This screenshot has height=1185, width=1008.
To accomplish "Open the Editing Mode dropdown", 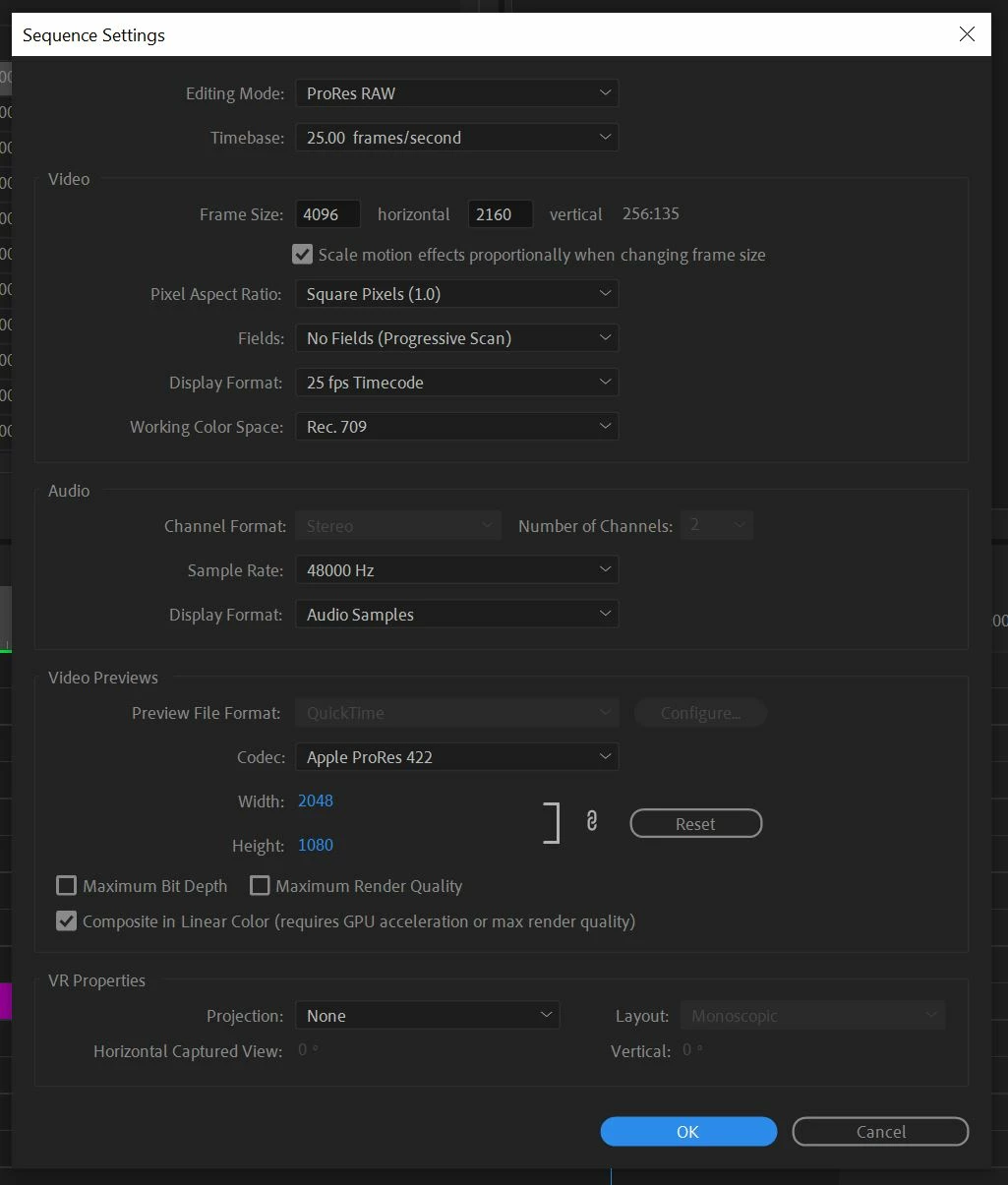I will pos(456,93).
